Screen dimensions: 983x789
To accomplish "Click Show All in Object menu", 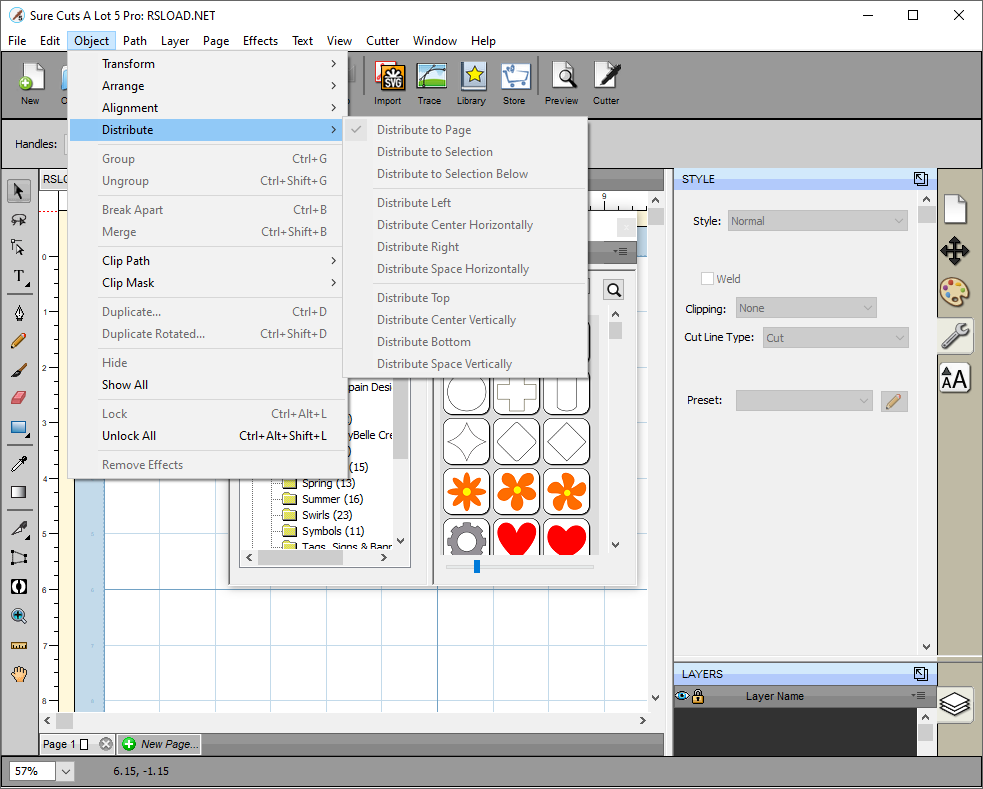I will [206, 385].
